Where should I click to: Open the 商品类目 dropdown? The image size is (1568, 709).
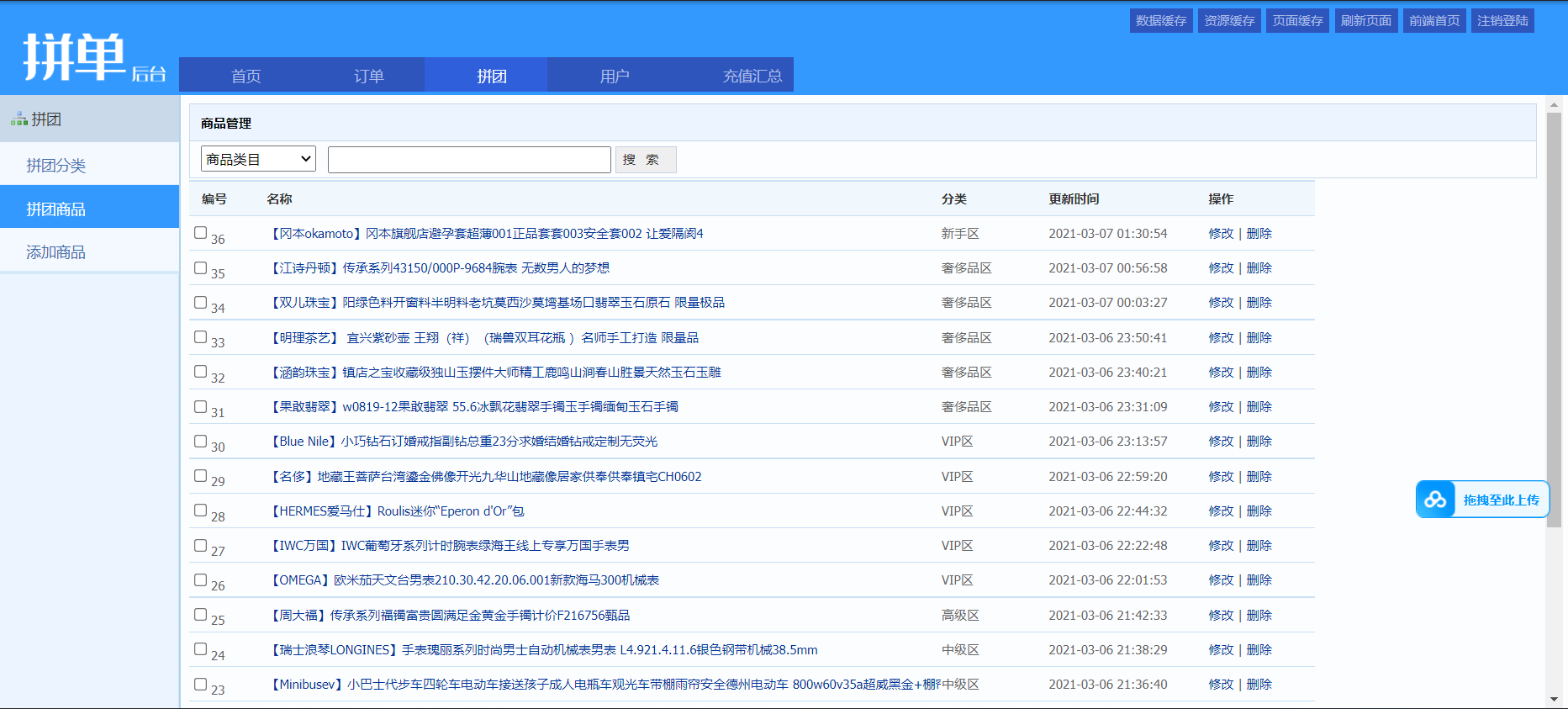pos(258,159)
